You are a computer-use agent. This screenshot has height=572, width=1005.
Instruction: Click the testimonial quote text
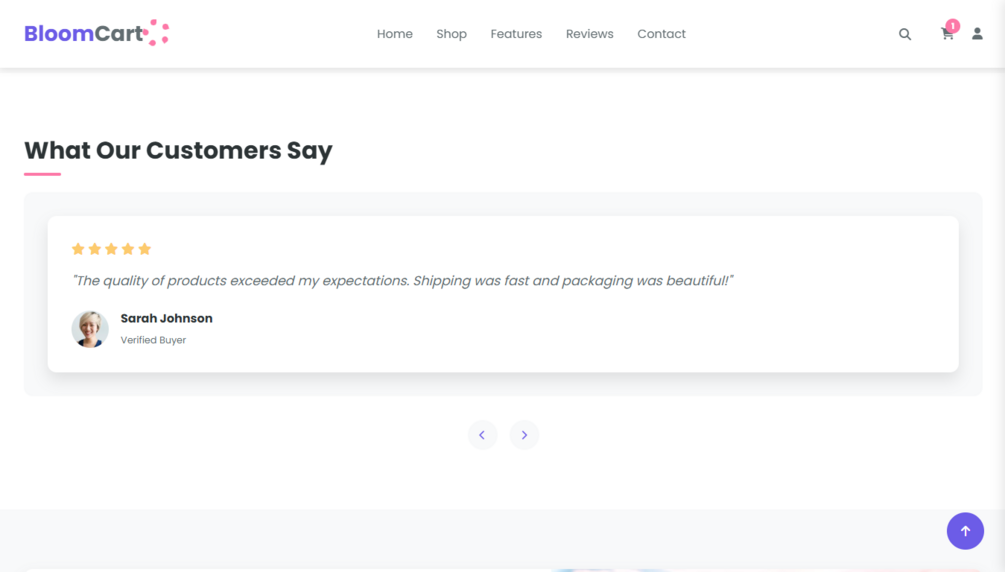(x=403, y=281)
